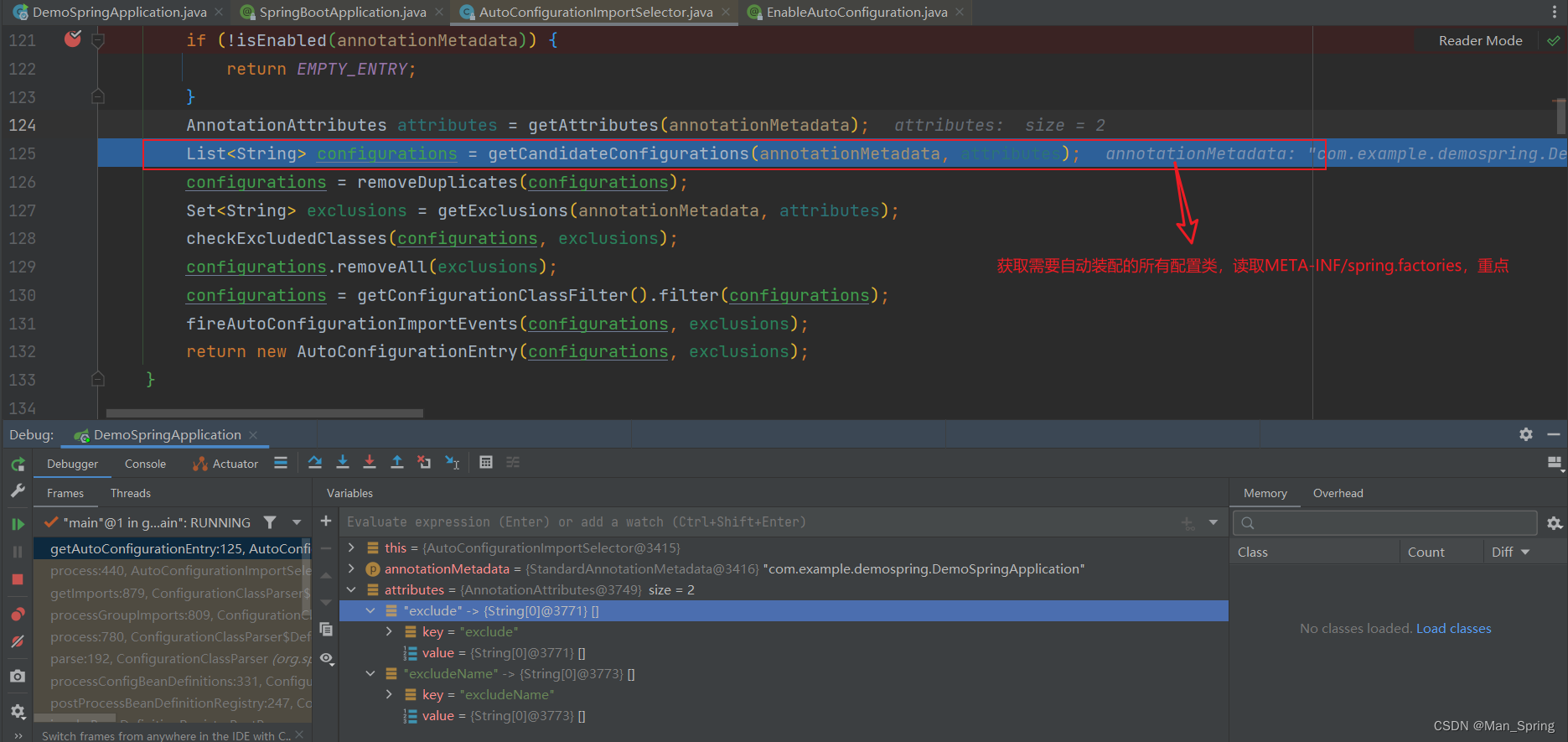Expand annotationMetadata variable node

pyautogui.click(x=351, y=568)
